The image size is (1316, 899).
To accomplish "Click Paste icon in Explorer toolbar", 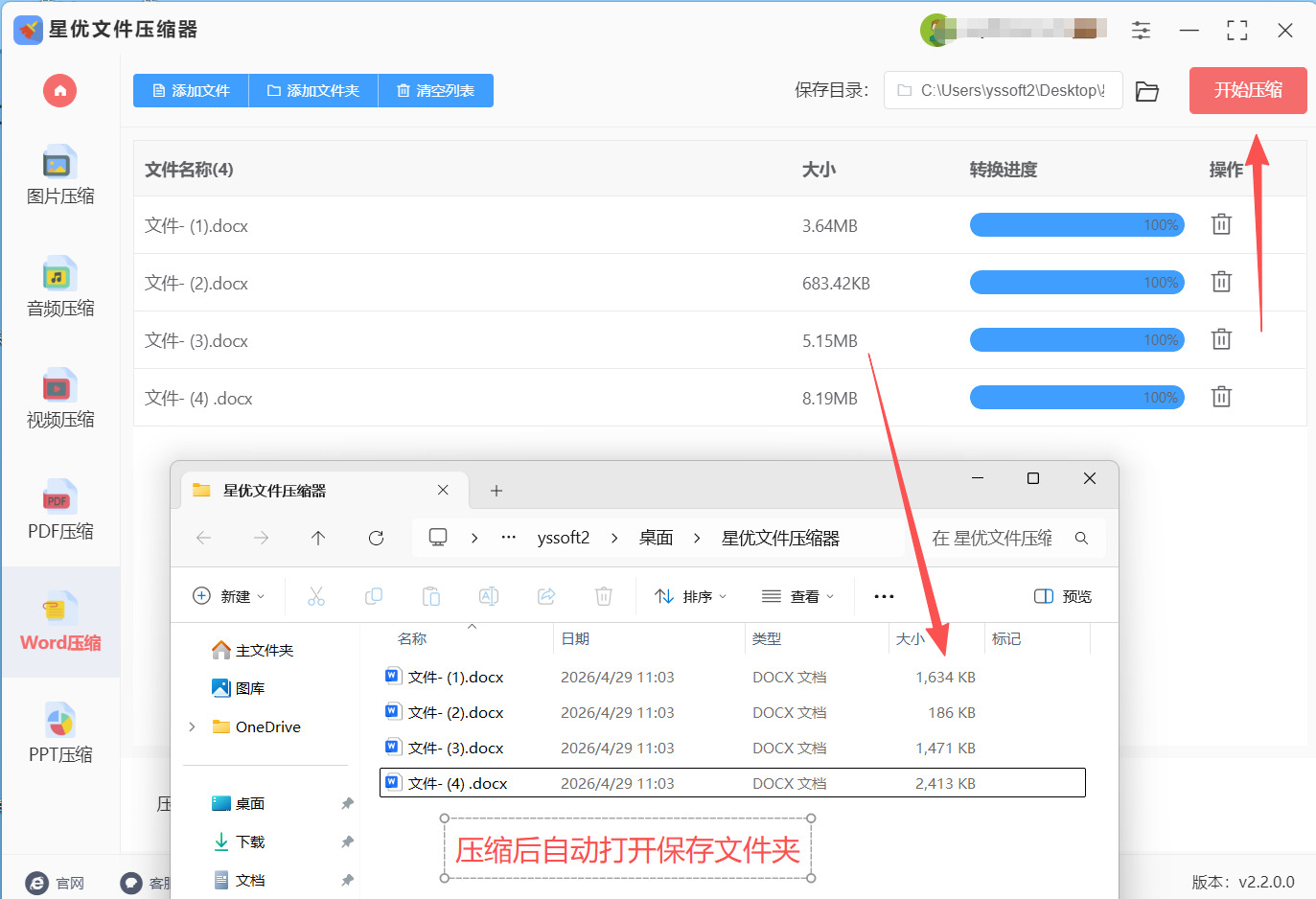I will click(x=431, y=596).
